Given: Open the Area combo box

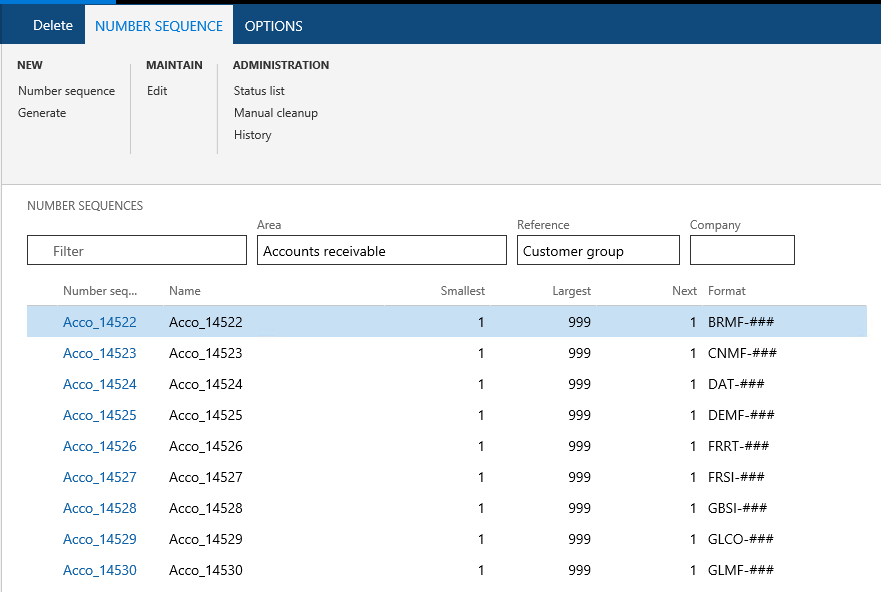Looking at the screenshot, I should click(381, 251).
